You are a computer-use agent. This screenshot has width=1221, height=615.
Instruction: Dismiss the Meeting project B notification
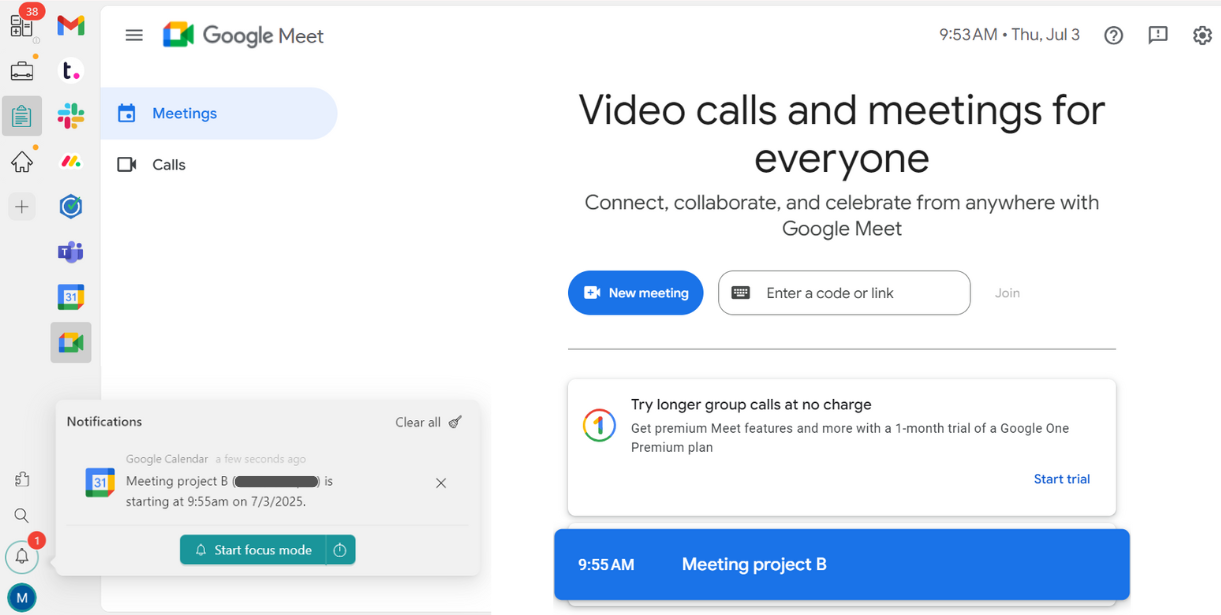441,483
